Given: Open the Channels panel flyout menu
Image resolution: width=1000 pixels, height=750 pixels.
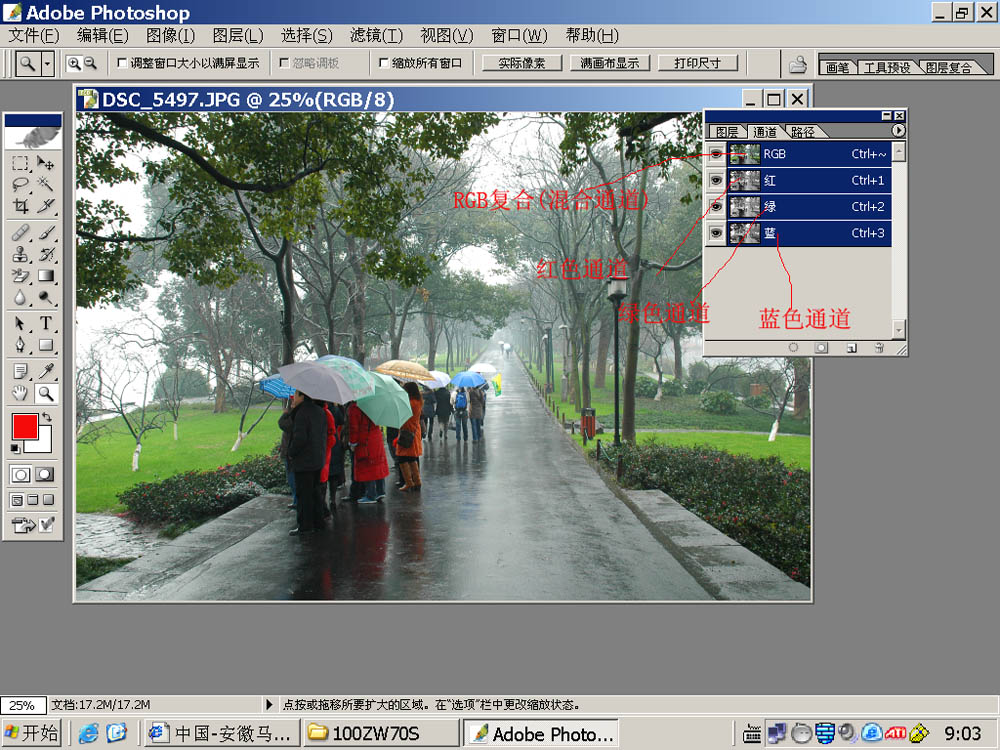Looking at the screenshot, I should pyautogui.click(x=898, y=131).
